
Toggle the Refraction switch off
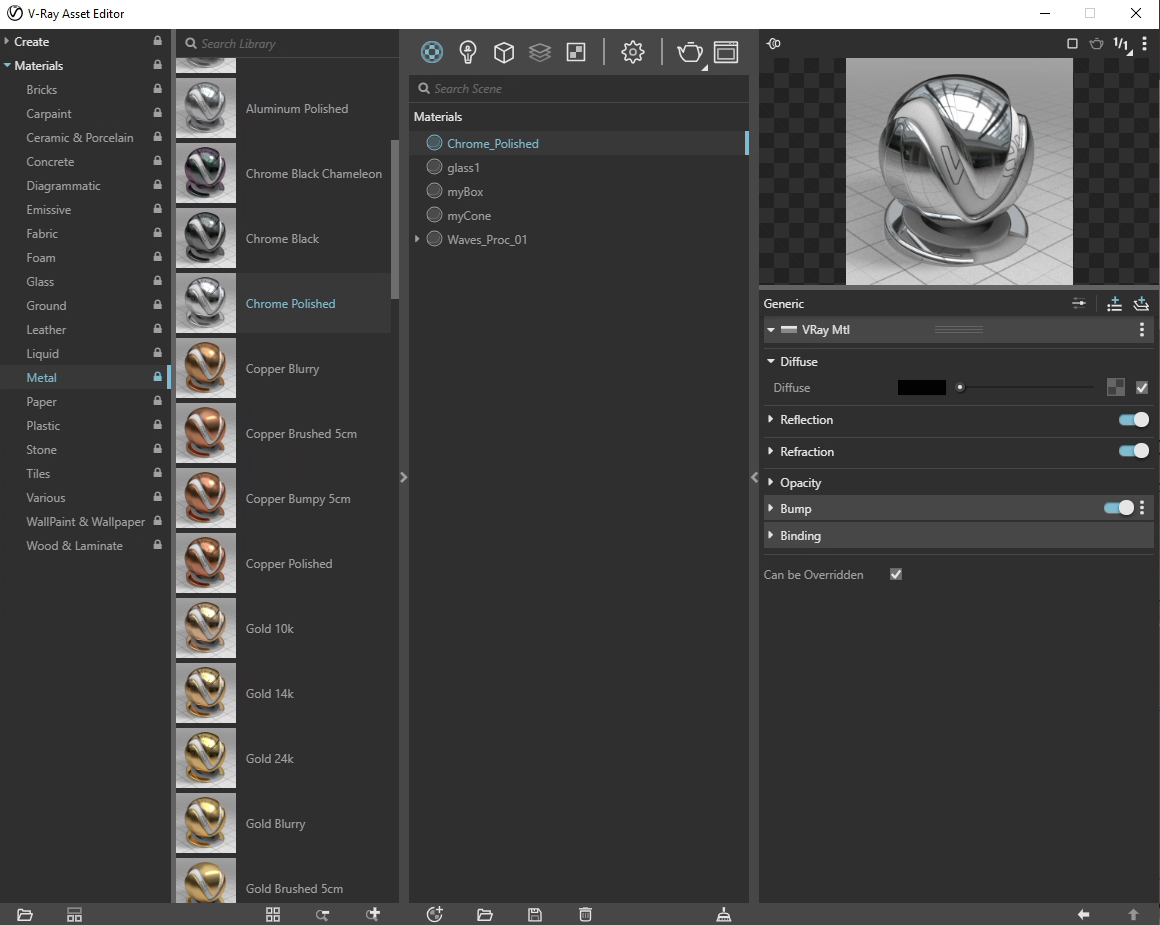1133,451
